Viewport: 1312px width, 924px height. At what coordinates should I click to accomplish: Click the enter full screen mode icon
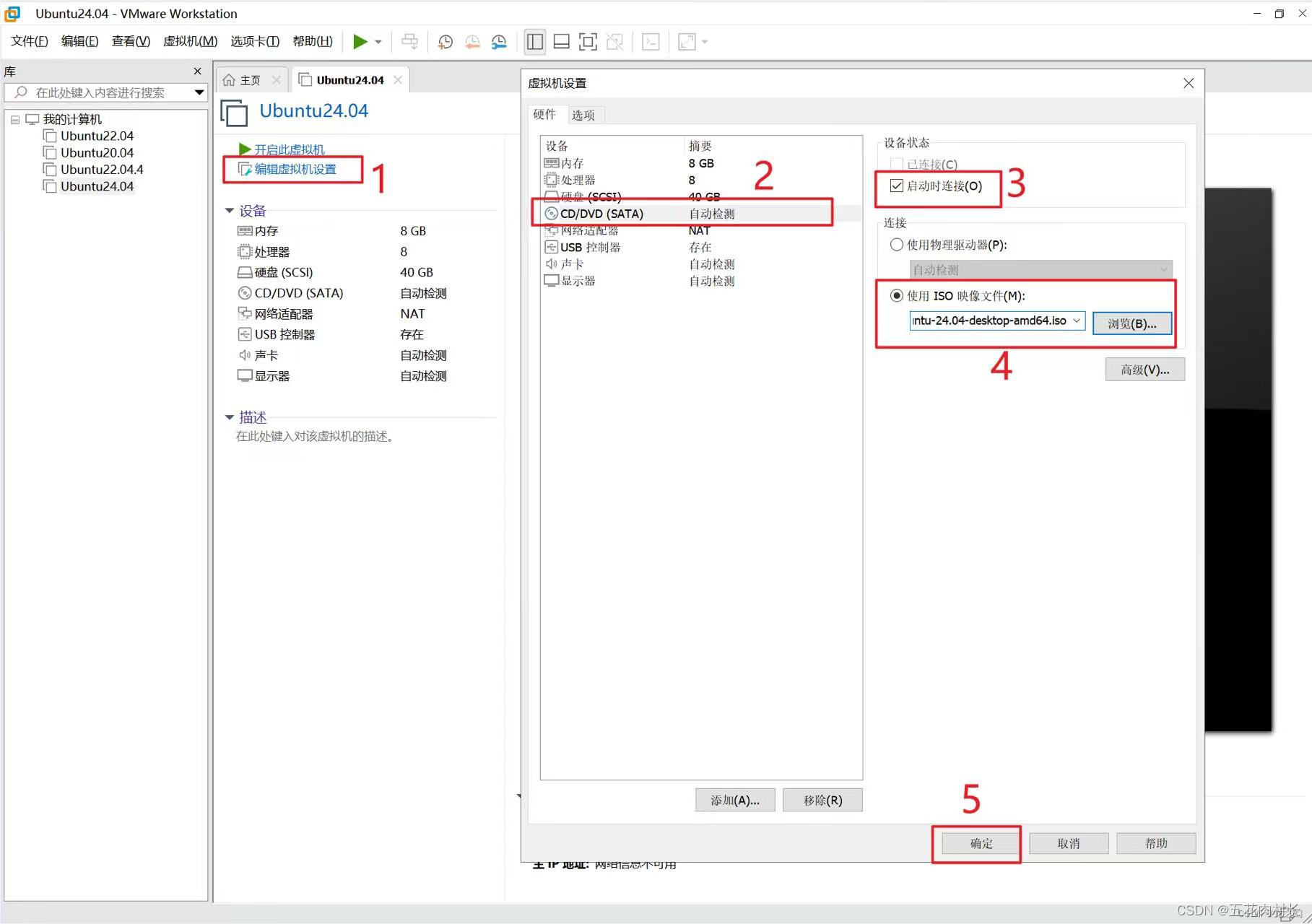coord(588,42)
